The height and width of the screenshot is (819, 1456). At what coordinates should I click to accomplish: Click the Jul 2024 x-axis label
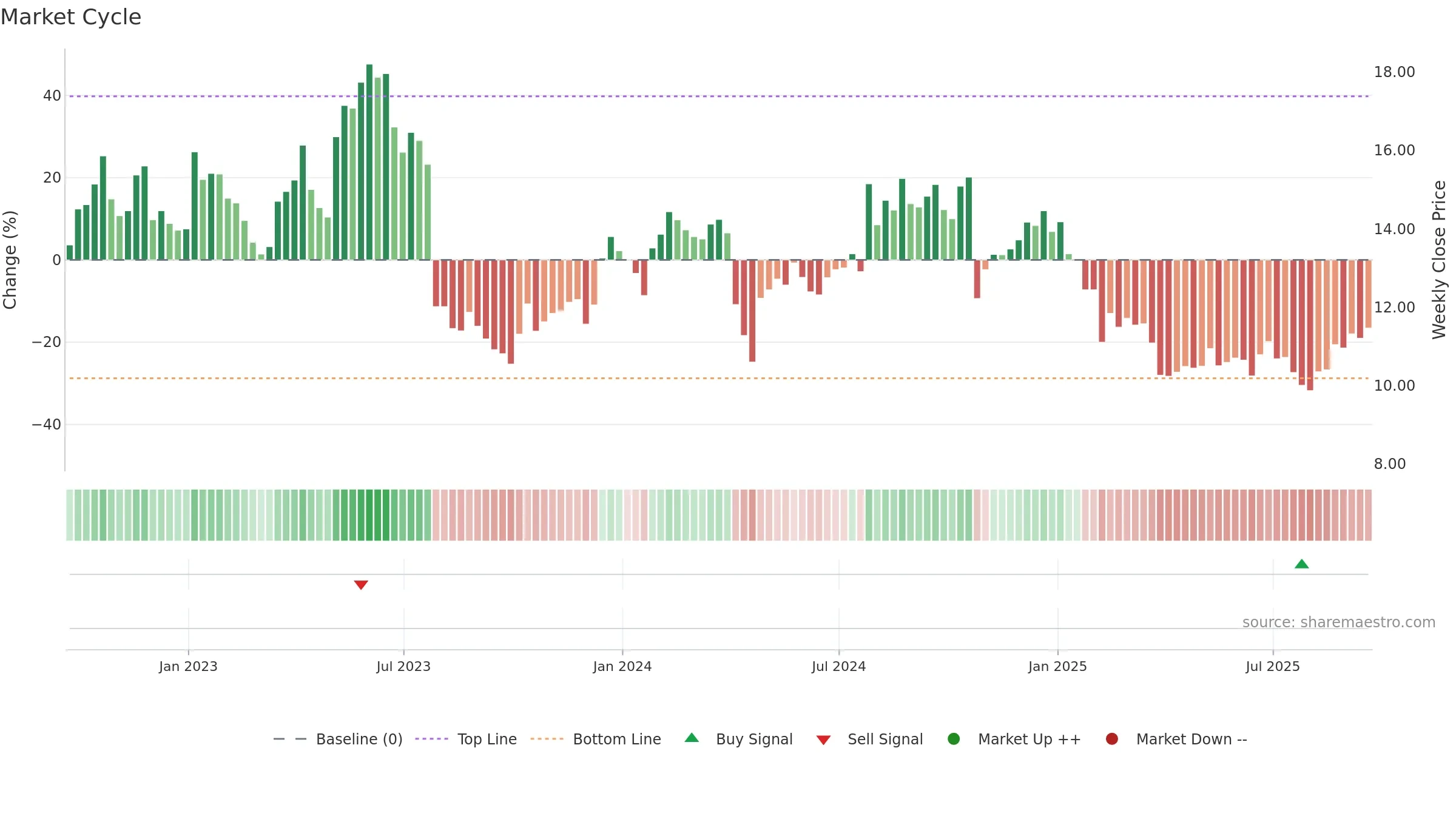(839, 666)
